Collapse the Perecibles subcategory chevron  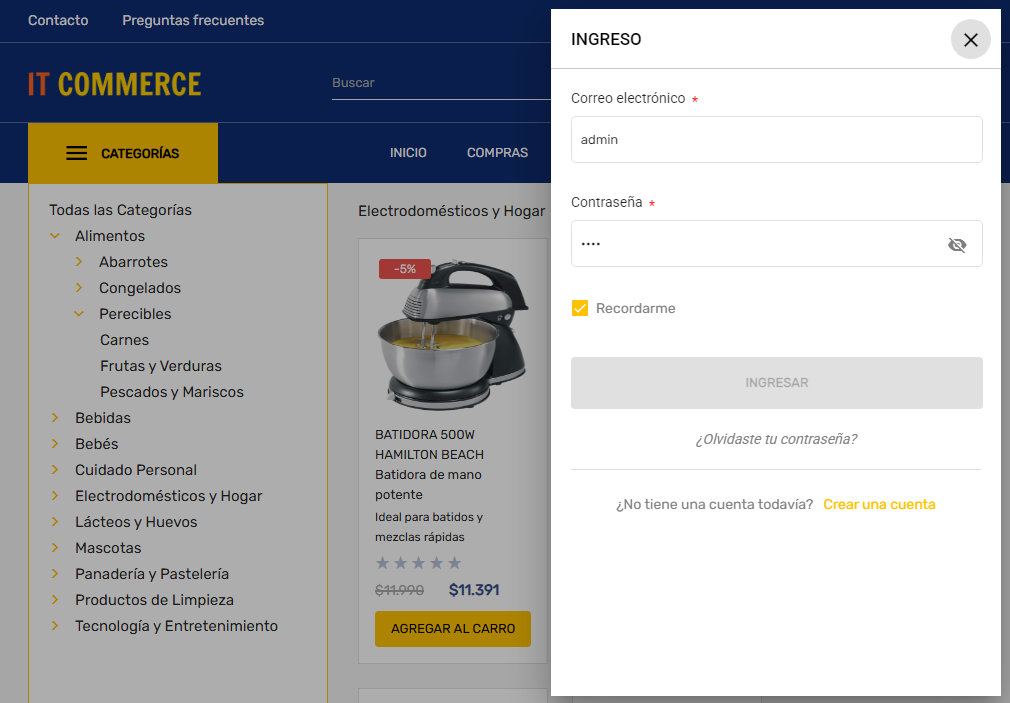tap(79, 314)
